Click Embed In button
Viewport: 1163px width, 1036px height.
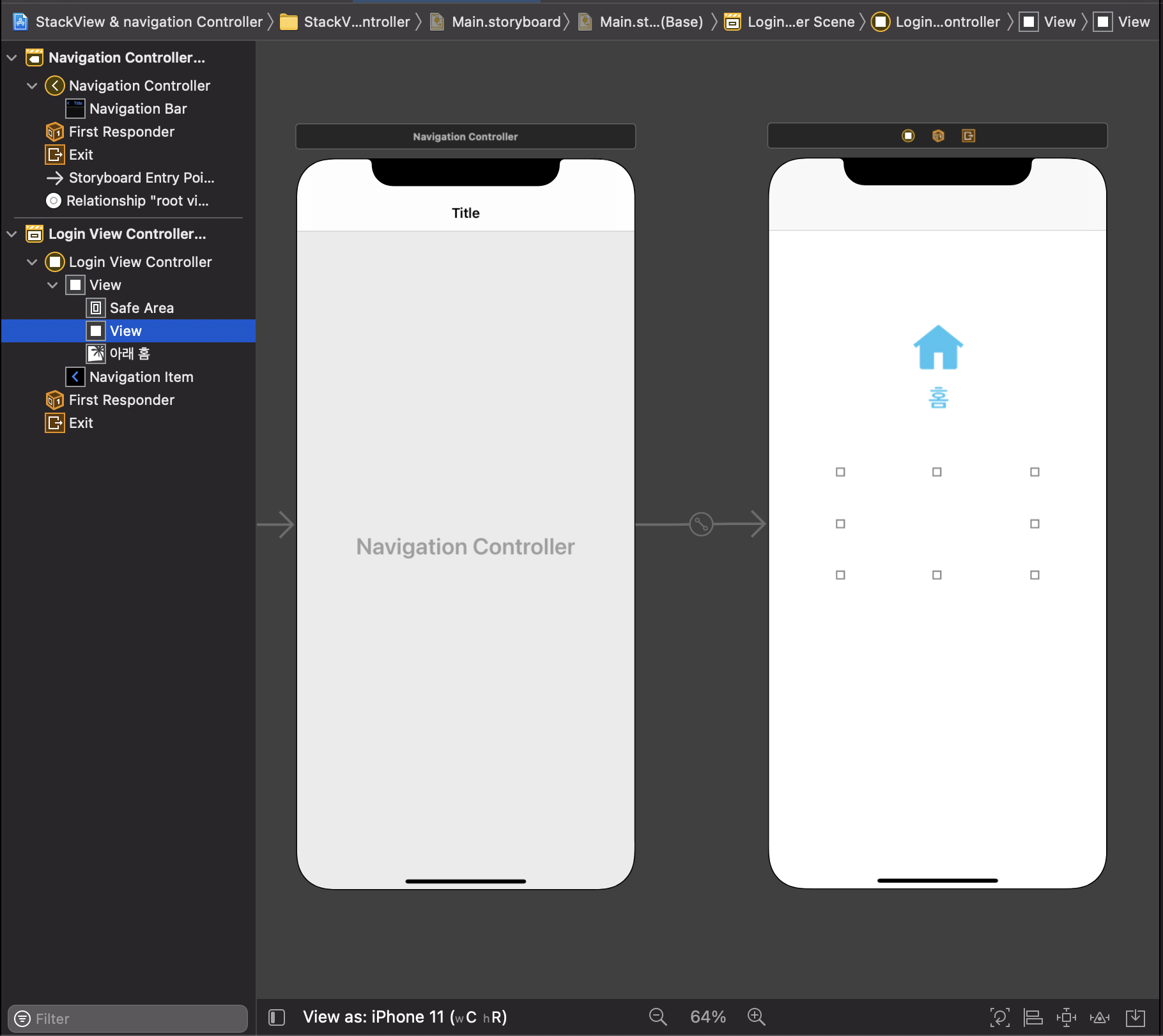[1136, 1017]
